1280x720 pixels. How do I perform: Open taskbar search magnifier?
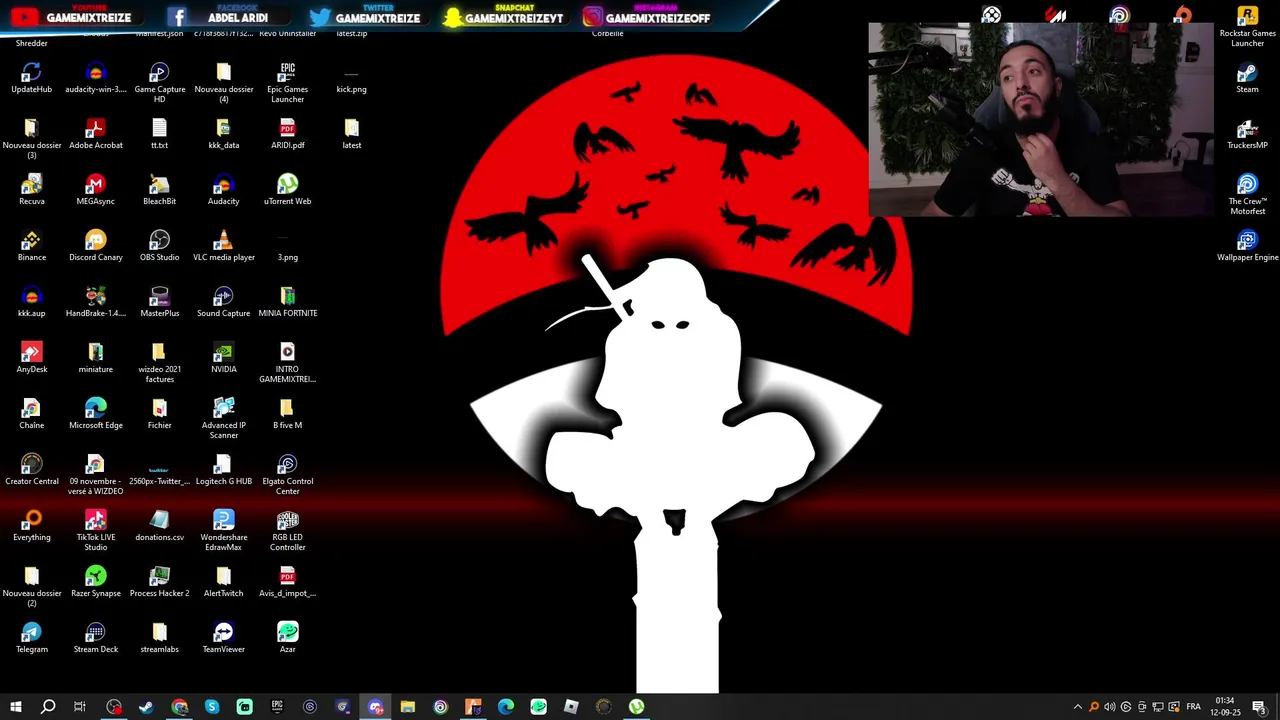click(48, 707)
